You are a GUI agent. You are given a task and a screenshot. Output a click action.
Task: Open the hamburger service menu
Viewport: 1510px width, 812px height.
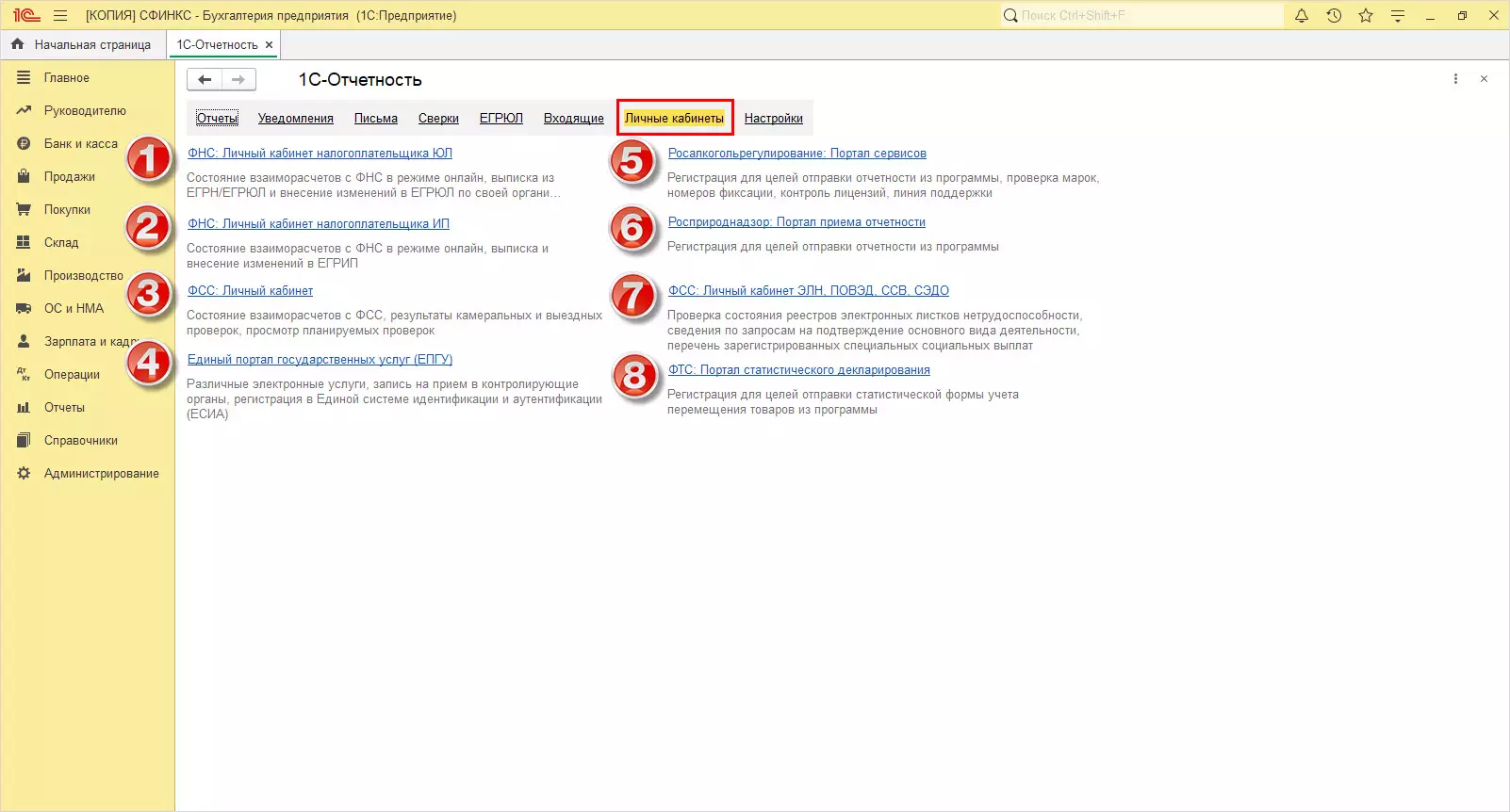pyautogui.click(x=60, y=15)
